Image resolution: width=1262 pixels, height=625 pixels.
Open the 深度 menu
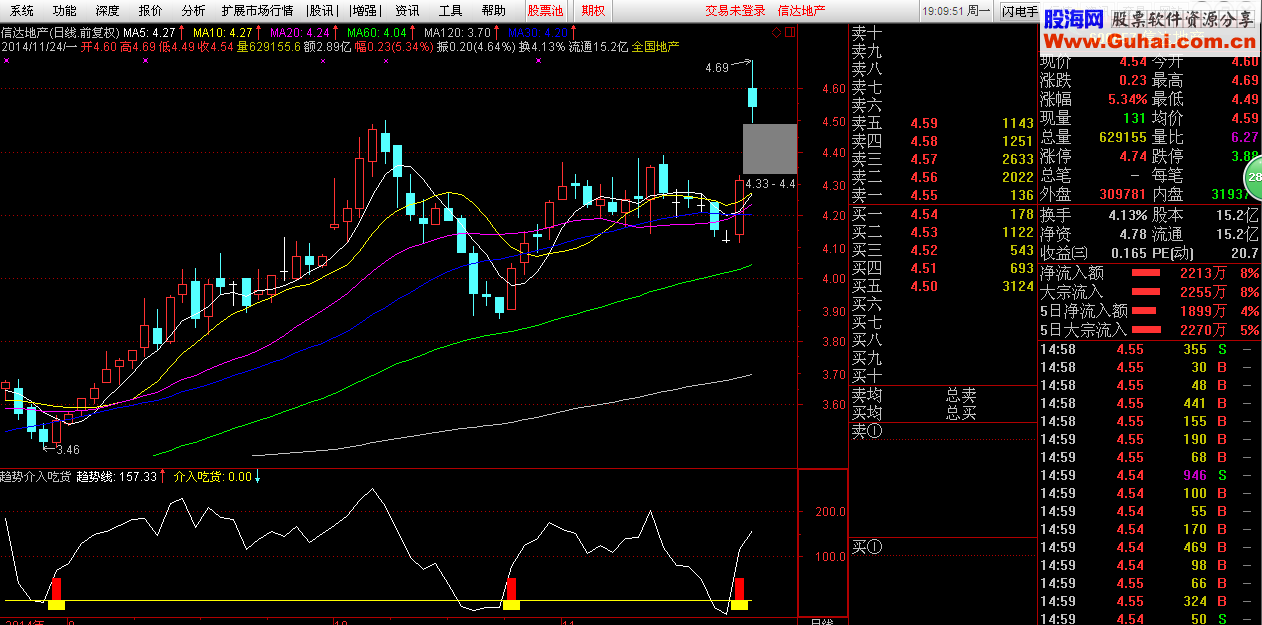(108, 11)
